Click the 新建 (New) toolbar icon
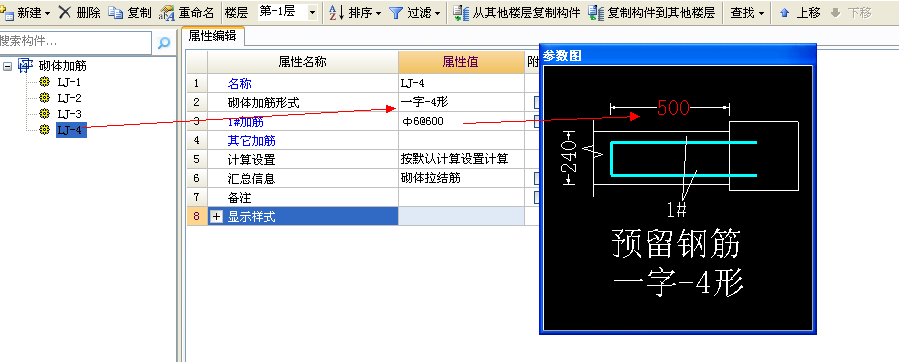899x362 pixels. (x=7, y=13)
